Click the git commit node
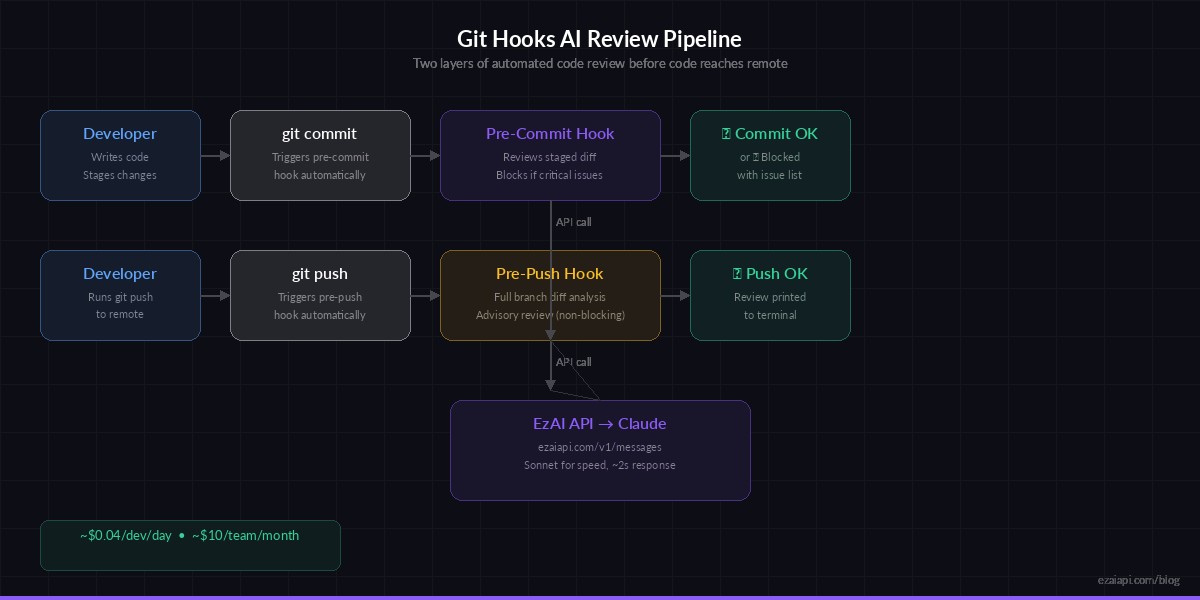Image resolution: width=1200 pixels, height=600 pixels. point(320,155)
